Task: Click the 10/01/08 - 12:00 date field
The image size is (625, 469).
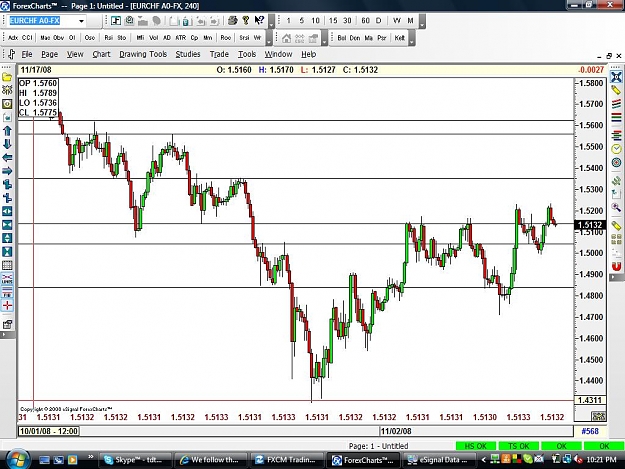Action: [x=49, y=431]
